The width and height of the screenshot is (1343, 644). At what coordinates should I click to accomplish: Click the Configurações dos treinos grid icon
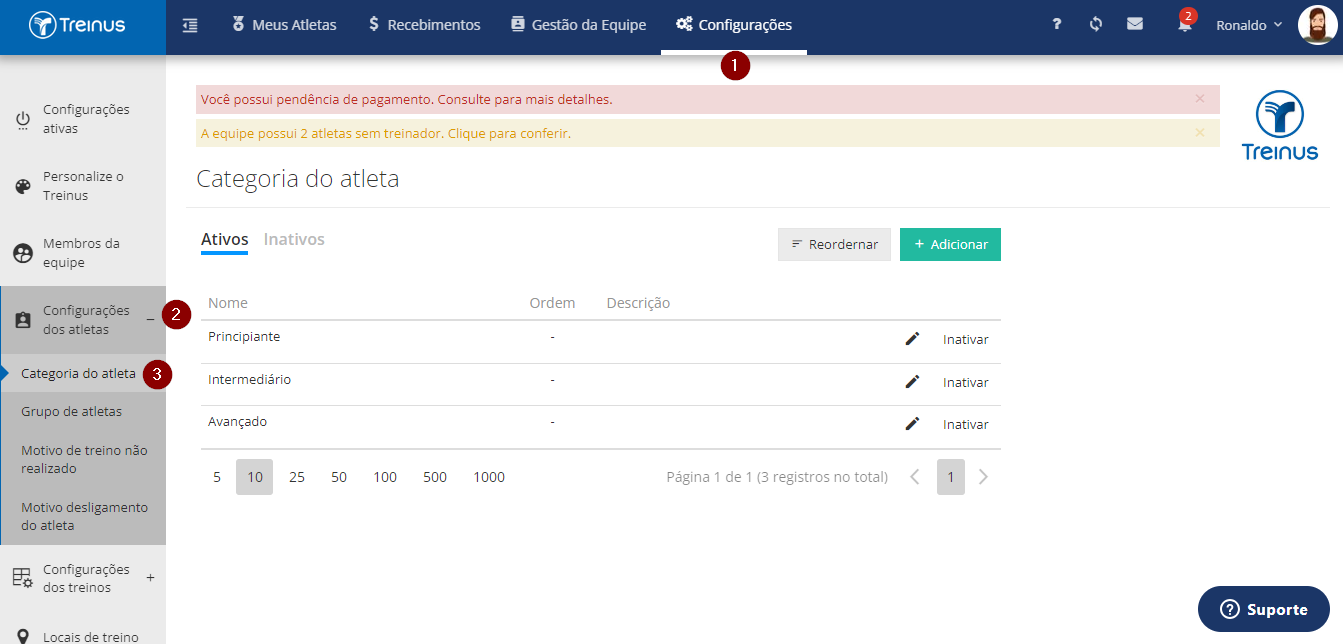[x=23, y=577]
